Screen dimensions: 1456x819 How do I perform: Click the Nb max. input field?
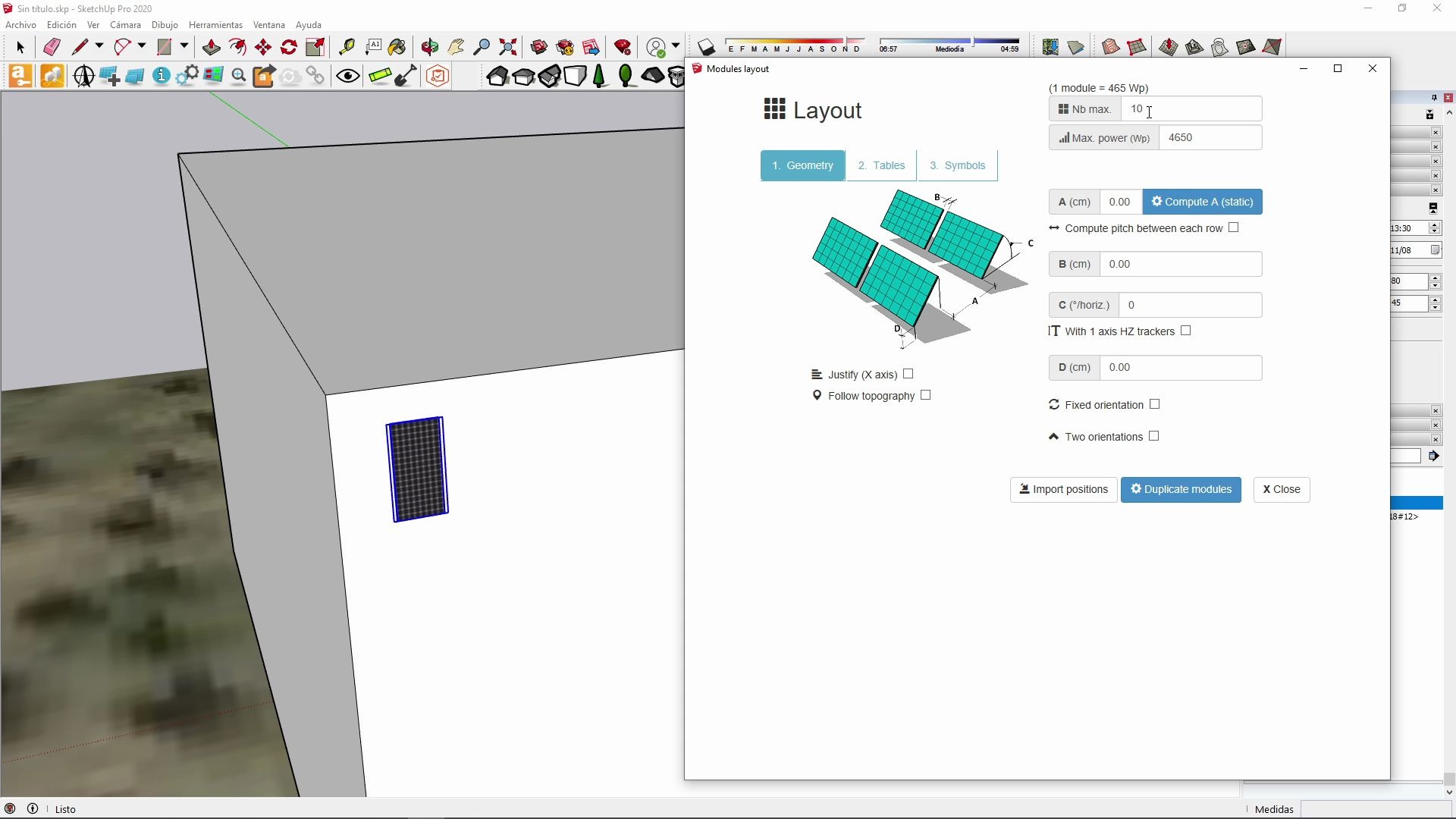pyautogui.click(x=1191, y=108)
